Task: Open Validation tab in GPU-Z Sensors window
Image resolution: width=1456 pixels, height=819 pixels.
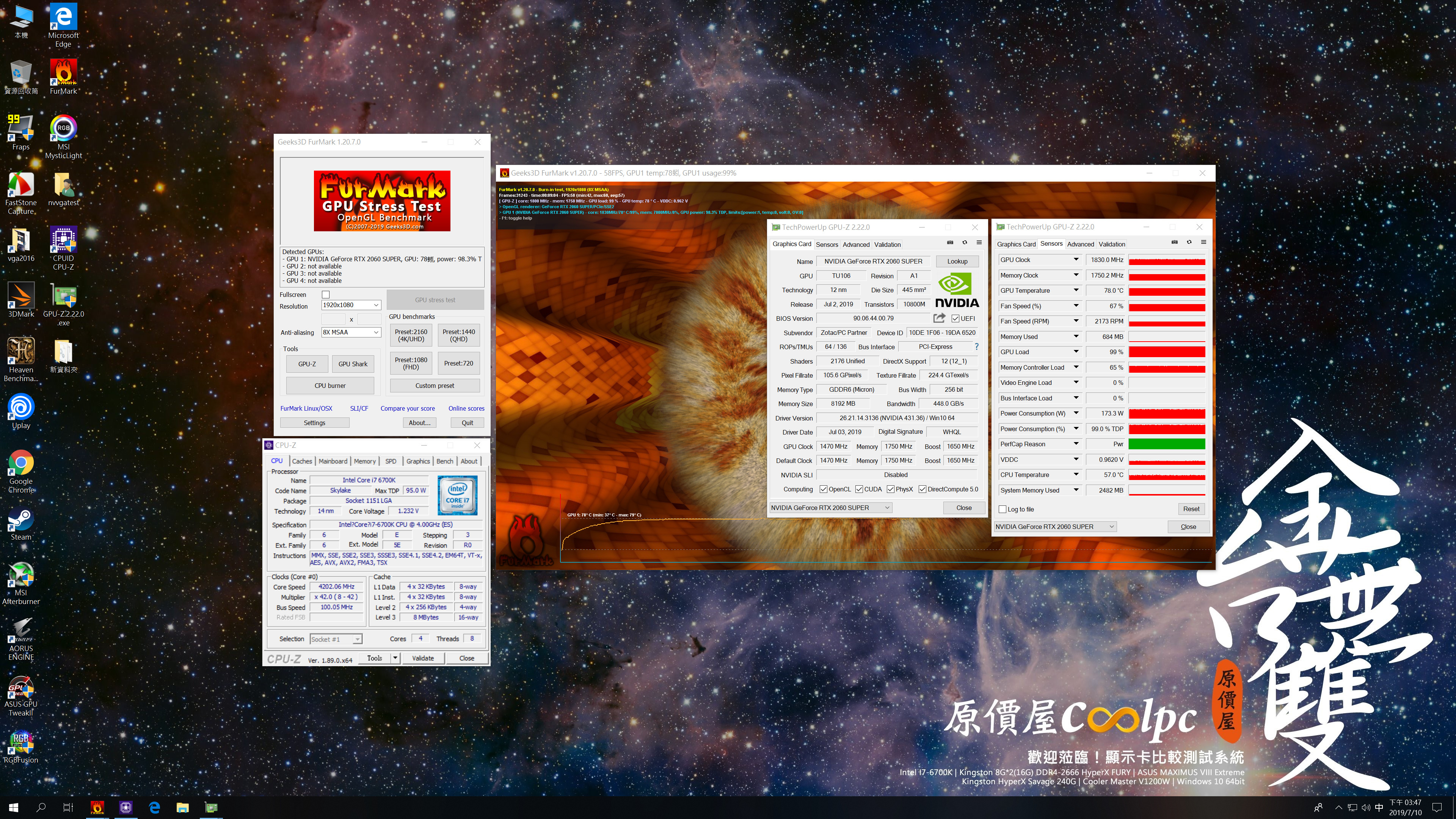Action: point(1112,244)
